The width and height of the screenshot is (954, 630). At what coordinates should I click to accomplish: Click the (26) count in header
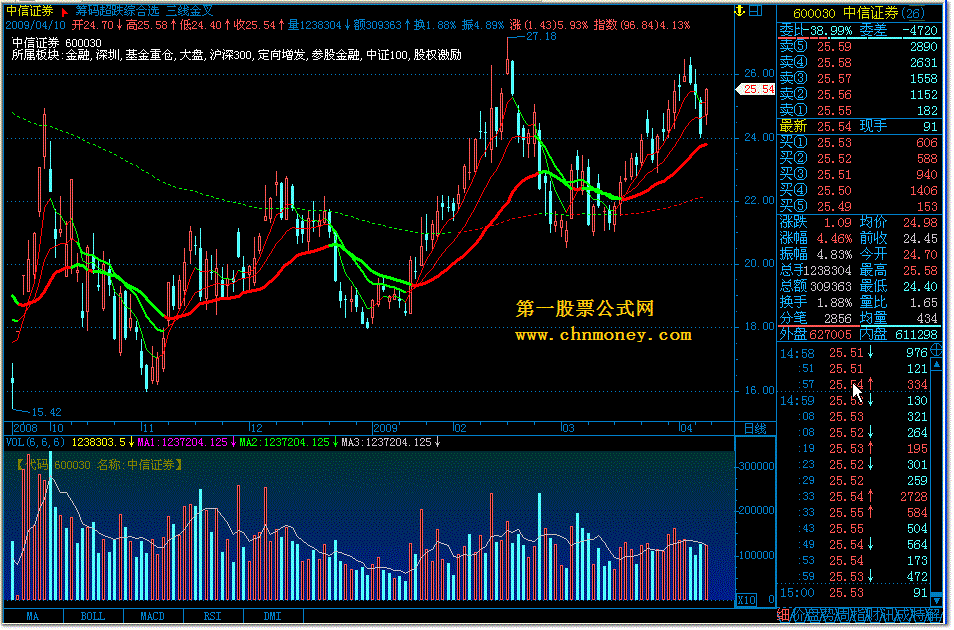point(912,13)
